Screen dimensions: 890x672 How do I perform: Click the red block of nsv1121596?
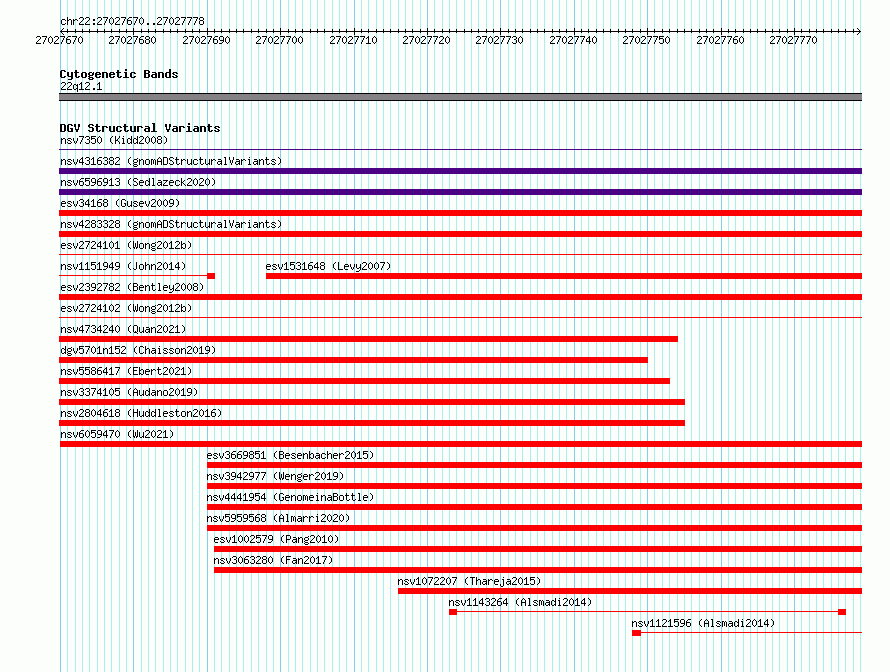click(636, 633)
